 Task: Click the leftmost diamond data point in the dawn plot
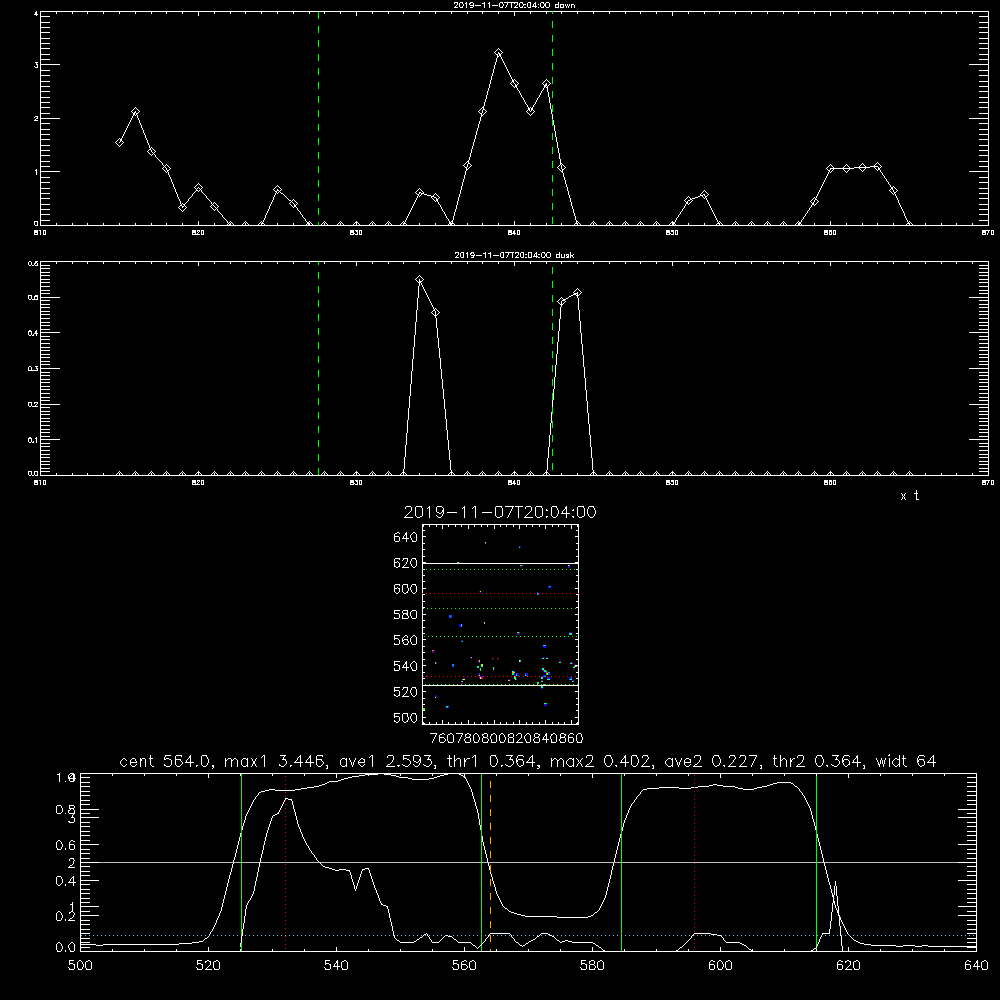pos(119,142)
